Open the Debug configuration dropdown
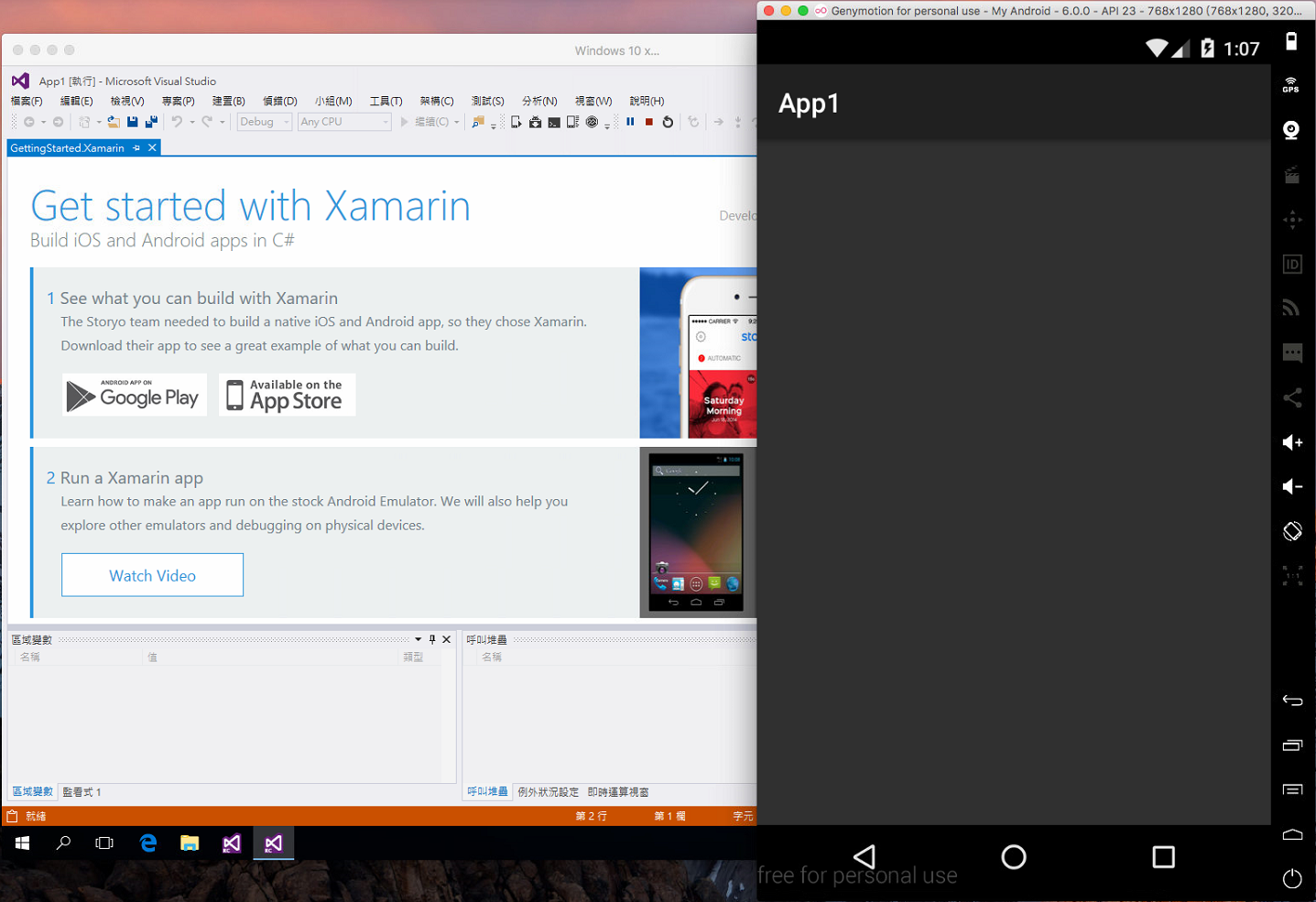The height and width of the screenshot is (902, 1316). tap(265, 122)
